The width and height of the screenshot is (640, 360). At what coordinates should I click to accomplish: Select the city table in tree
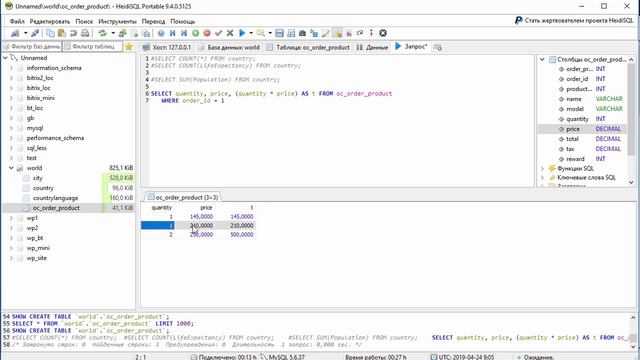pyautogui.click(x=38, y=178)
